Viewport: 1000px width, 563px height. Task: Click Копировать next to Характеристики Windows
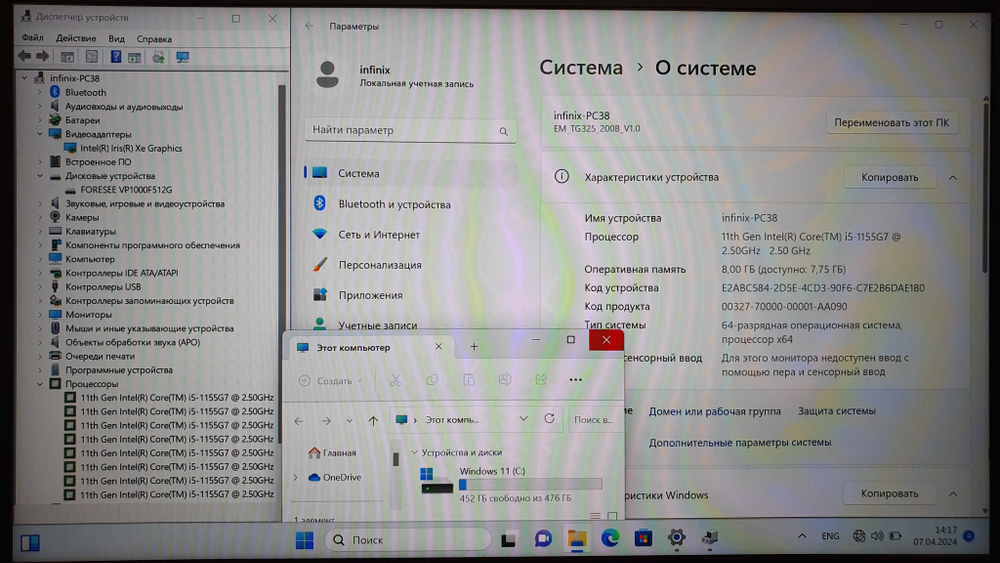click(x=890, y=494)
